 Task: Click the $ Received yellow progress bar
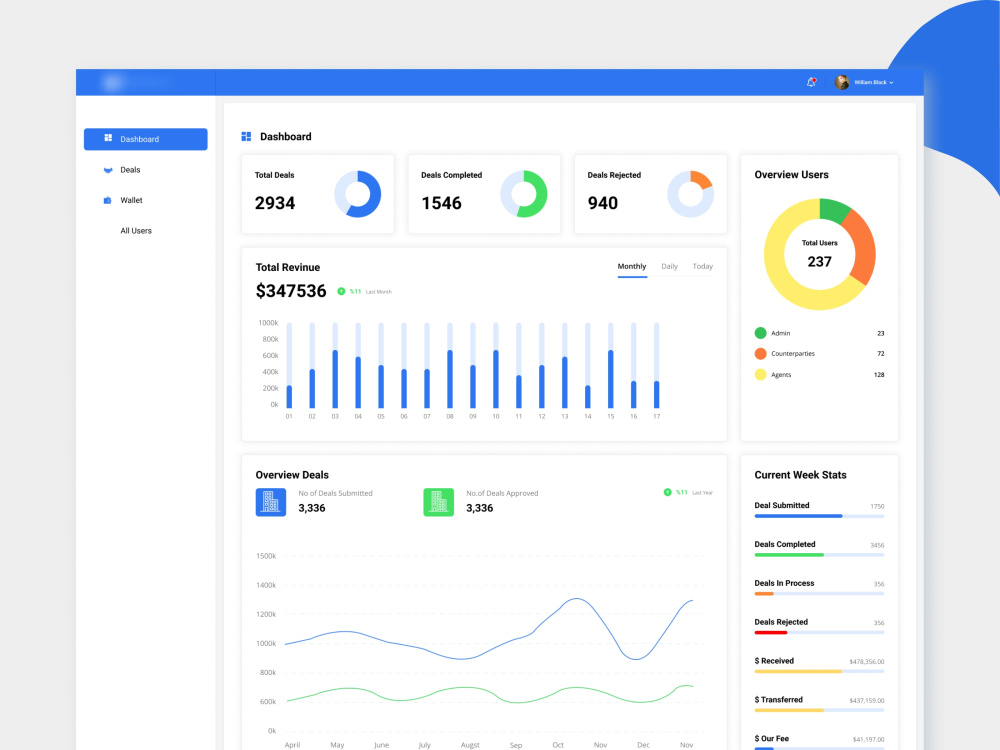[x=819, y=672]
